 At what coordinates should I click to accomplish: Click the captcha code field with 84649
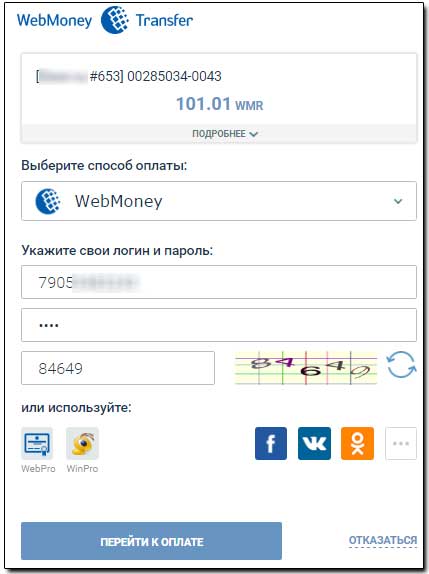[118, 368]
